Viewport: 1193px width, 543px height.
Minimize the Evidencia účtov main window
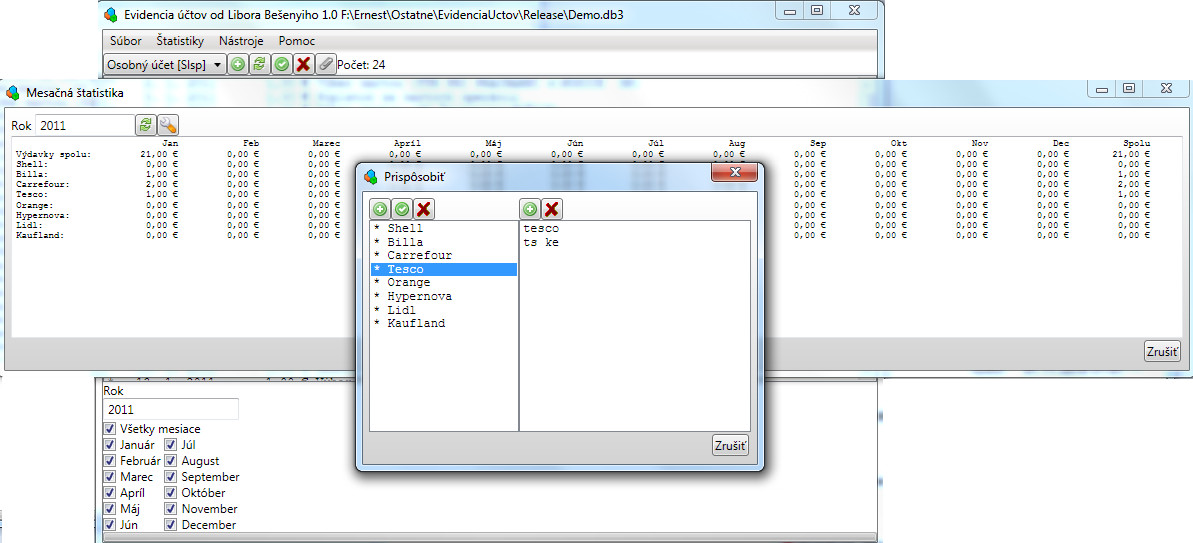(x=791, y=11)
